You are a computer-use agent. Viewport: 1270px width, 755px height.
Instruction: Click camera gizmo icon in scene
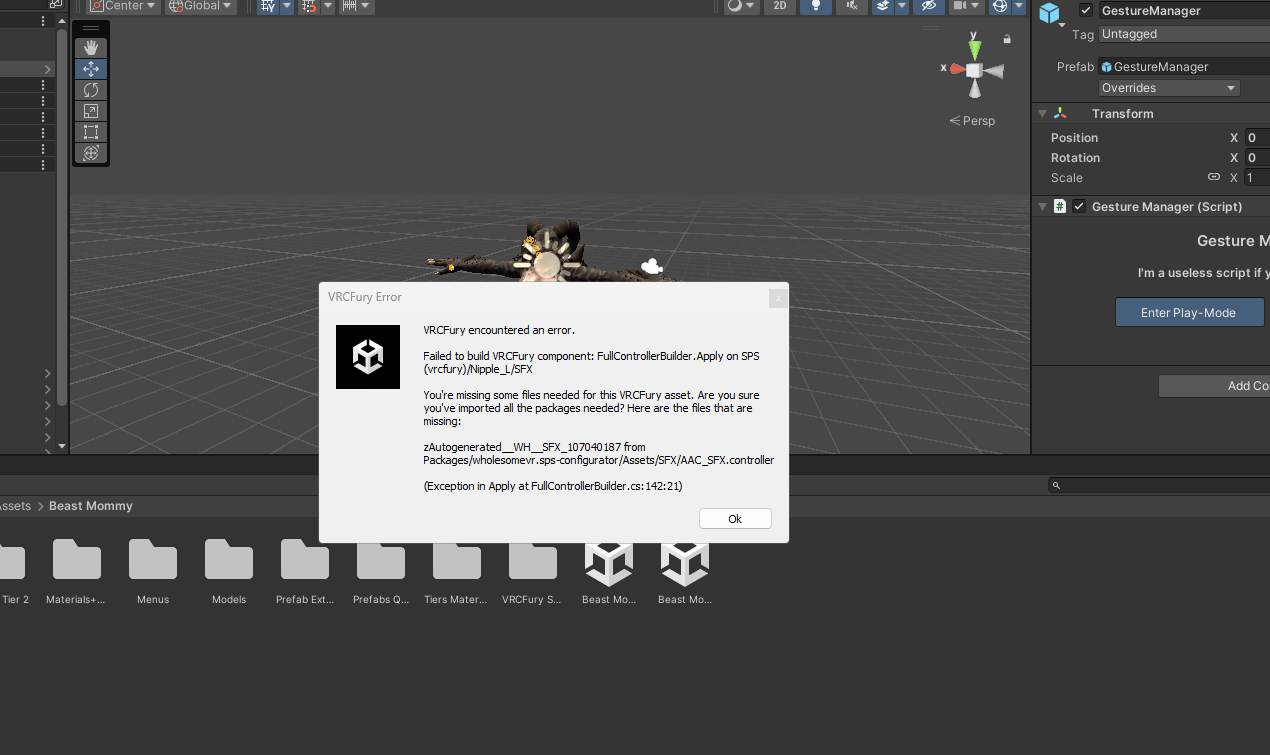pyautogui.click(x=651, y=267)
